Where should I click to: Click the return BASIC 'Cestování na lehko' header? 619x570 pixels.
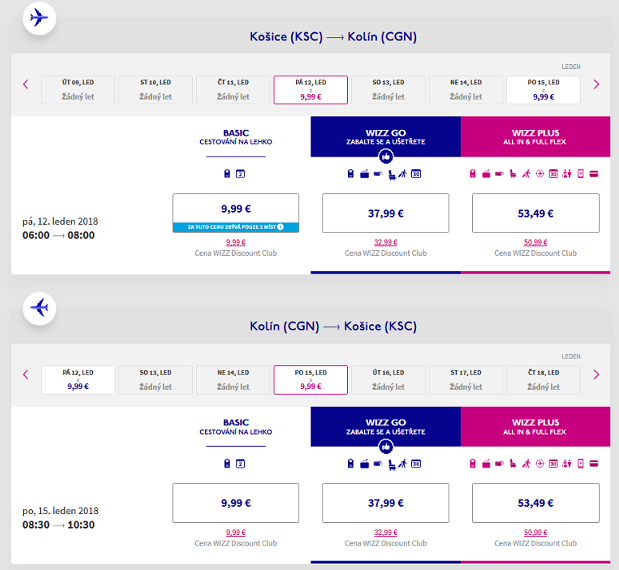coord(236,427)
